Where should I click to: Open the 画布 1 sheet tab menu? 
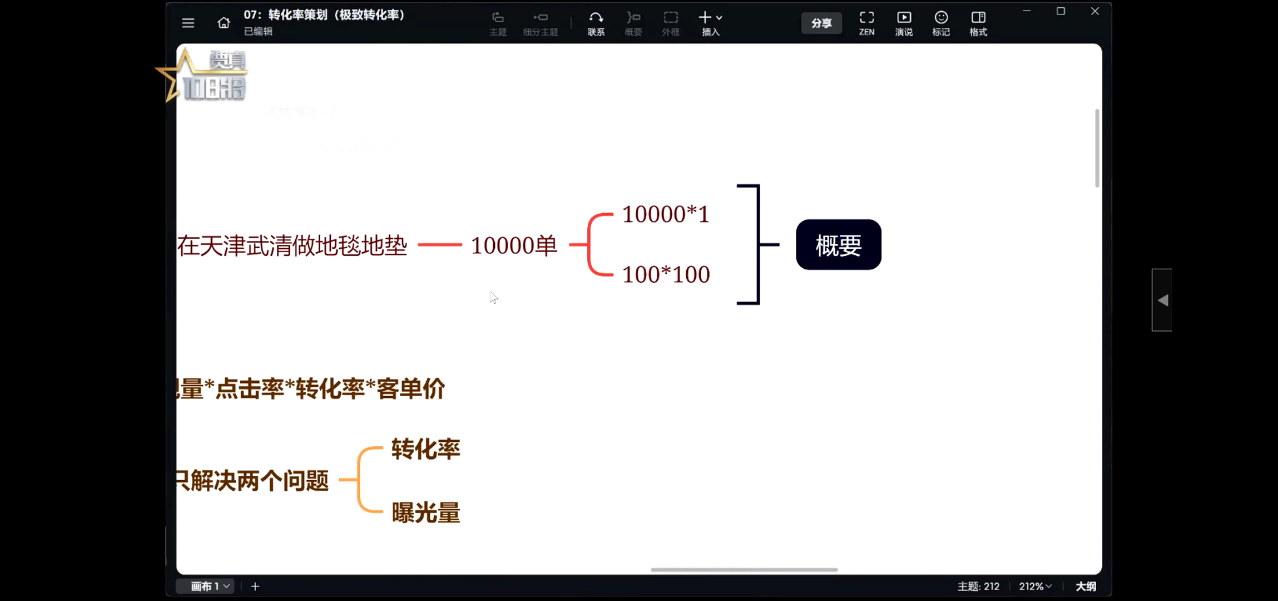point(210,587)
